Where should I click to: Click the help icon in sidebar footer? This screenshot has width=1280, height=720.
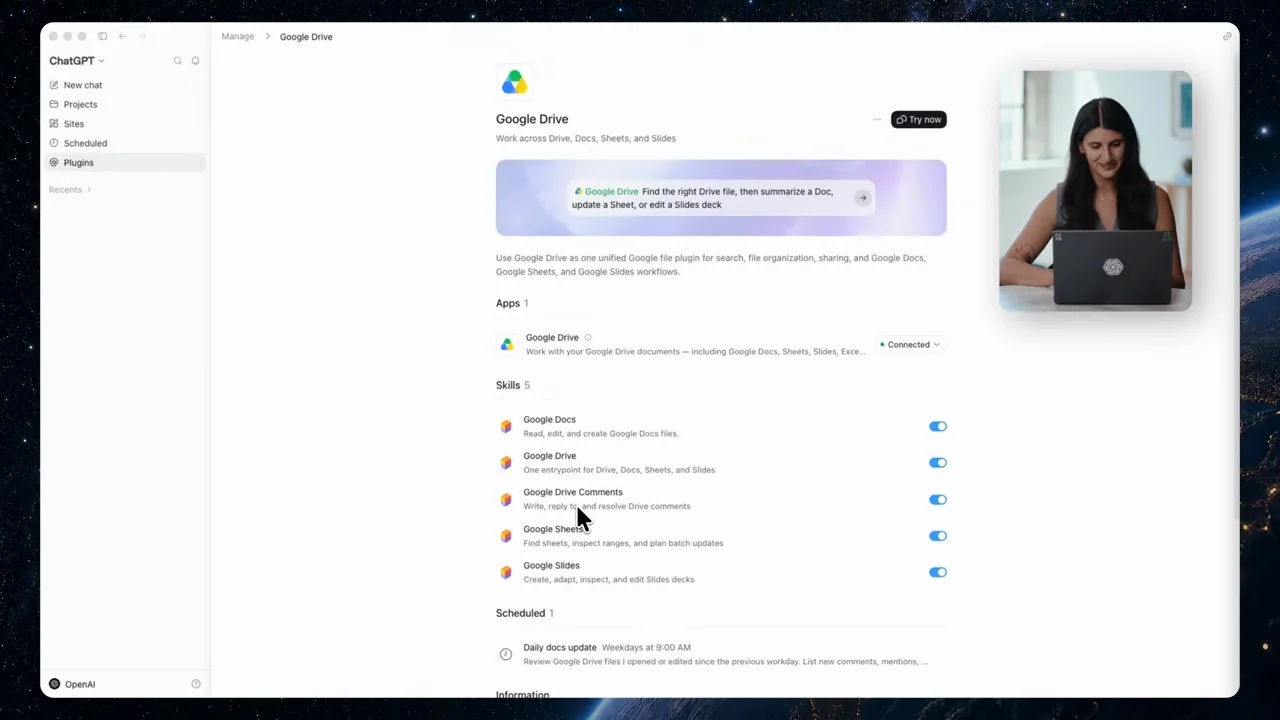coord(196,684)
